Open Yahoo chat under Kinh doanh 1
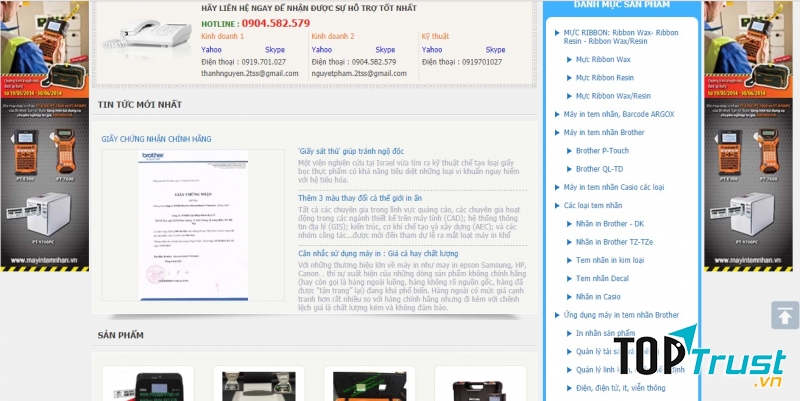The width and height of the screenshot is (800, 401). coord(212,49)
